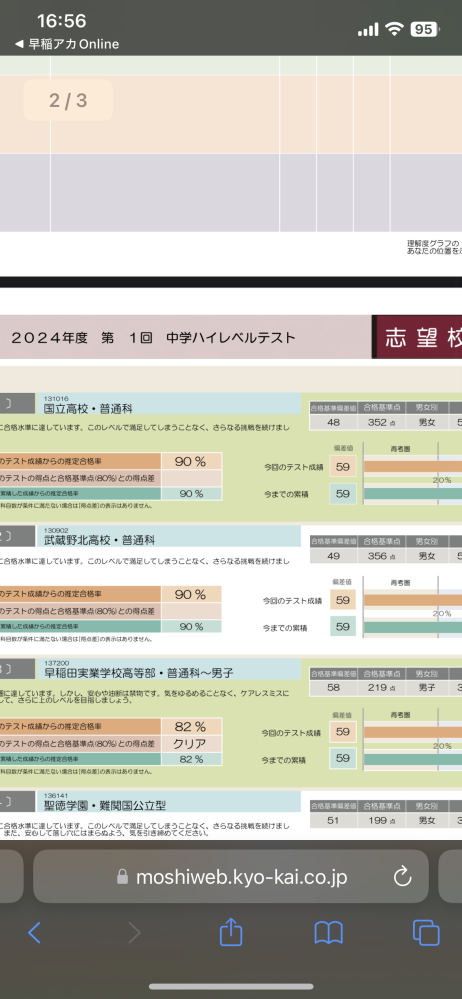Tap 早稲田実業 男女別 column header
Viewport: 462px width, 999px height.
pyautogui.click(x=427, y=673)
